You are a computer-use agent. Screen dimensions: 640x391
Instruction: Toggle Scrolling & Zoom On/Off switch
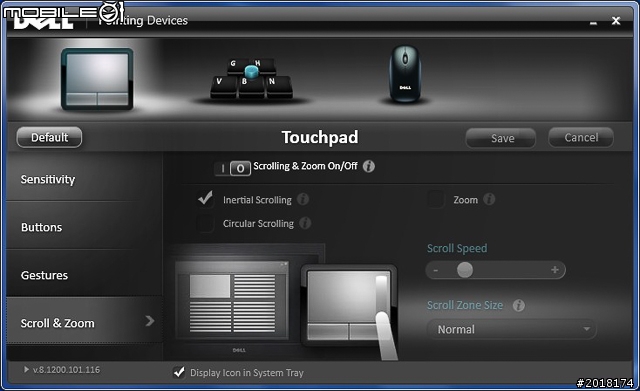point(232,168)
